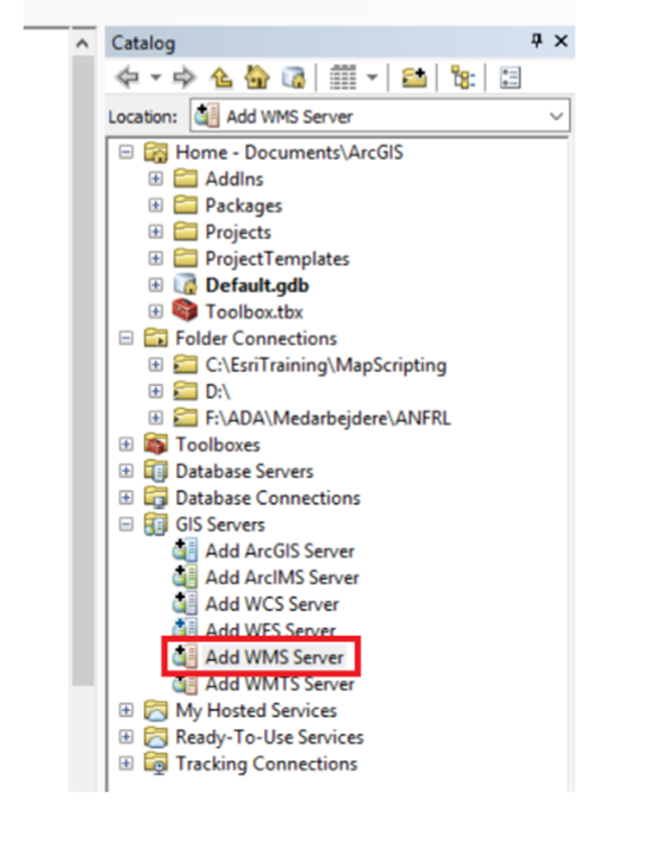Expand My Hosted Services node
666x856 pixels.
pos(126,710)
